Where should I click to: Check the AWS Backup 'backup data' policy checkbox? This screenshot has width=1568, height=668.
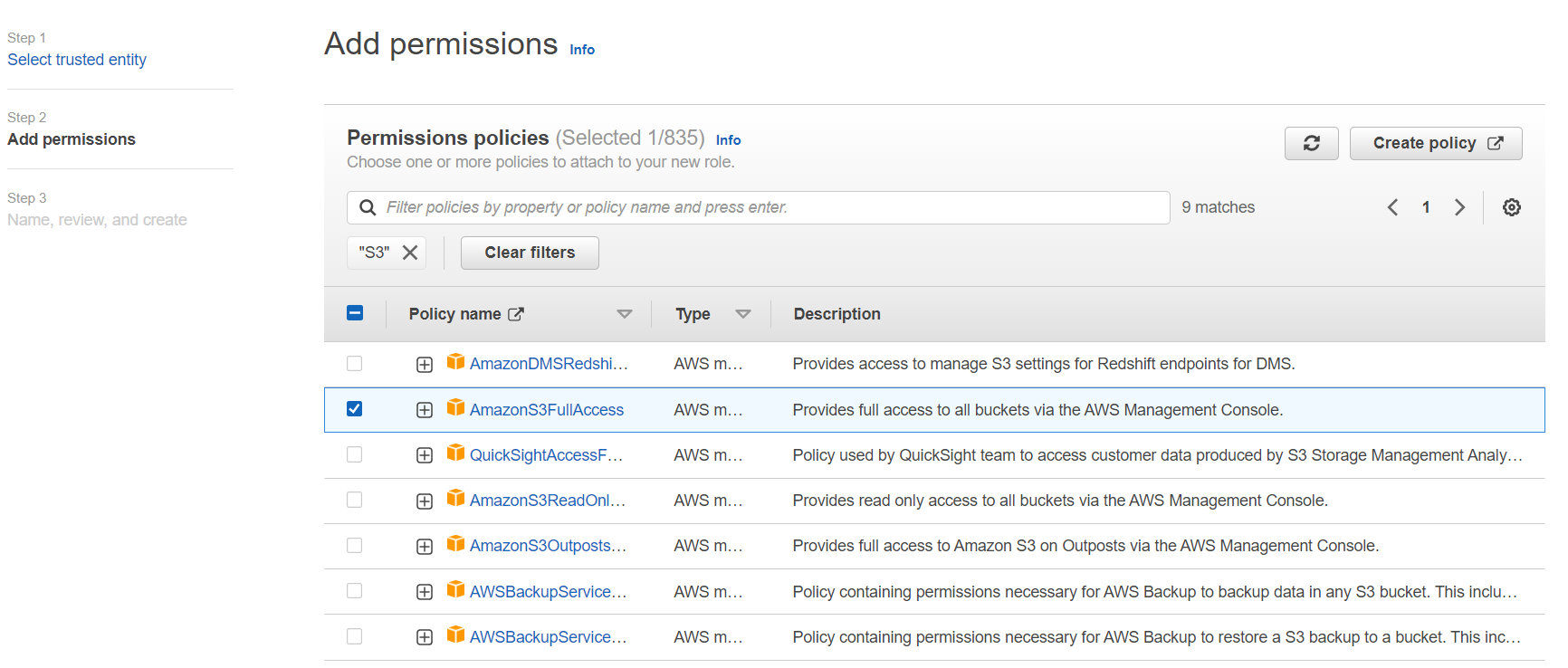pyautogui.click(x=355, y=590)
